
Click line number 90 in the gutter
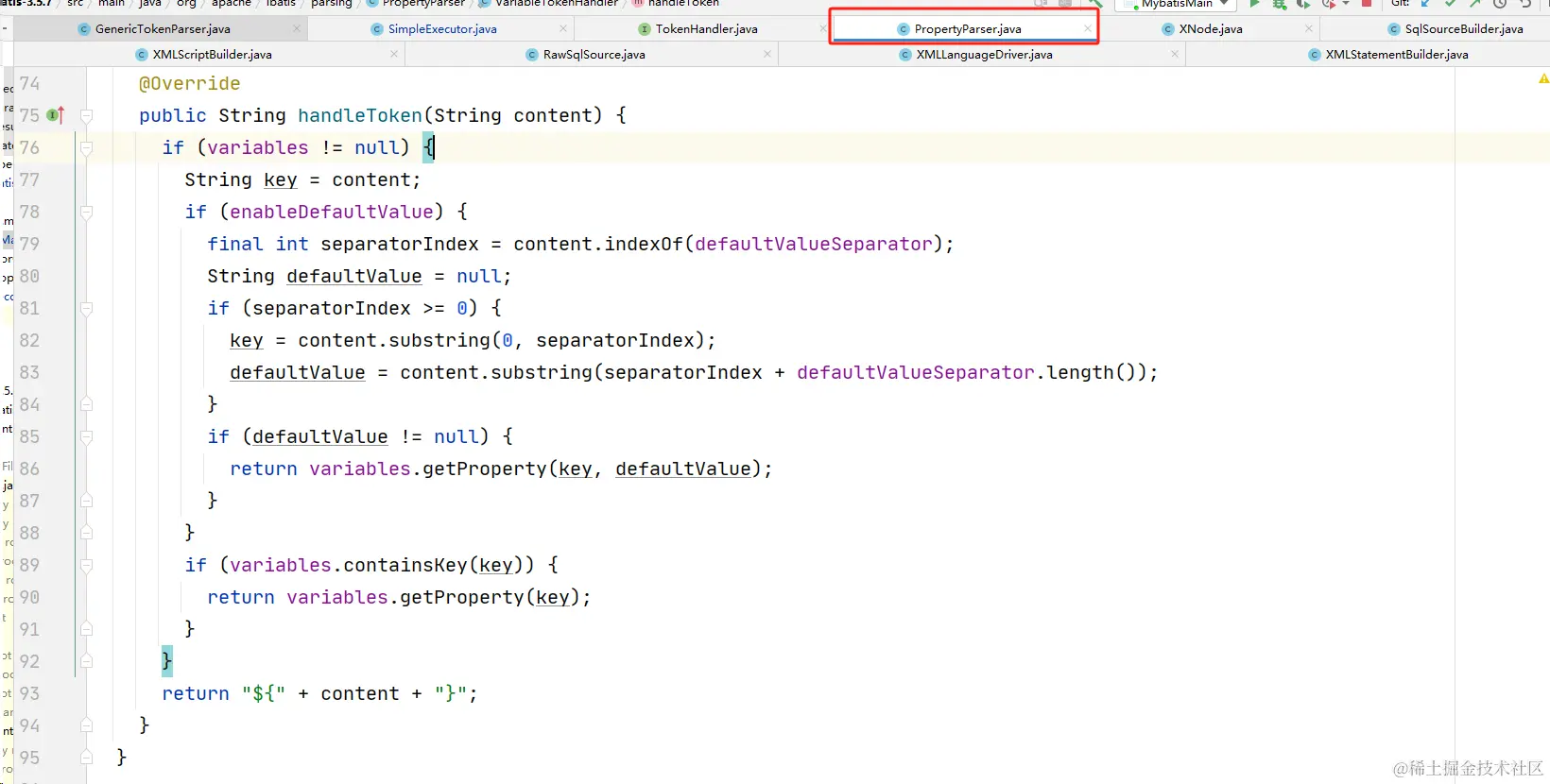click(x=29, y=598)
